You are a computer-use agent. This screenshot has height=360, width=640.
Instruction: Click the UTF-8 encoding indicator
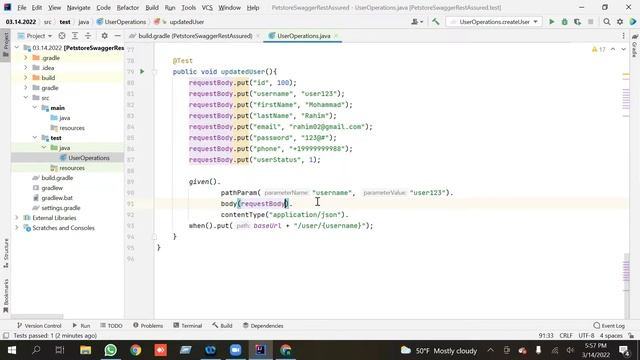click(x=586, y=336)
